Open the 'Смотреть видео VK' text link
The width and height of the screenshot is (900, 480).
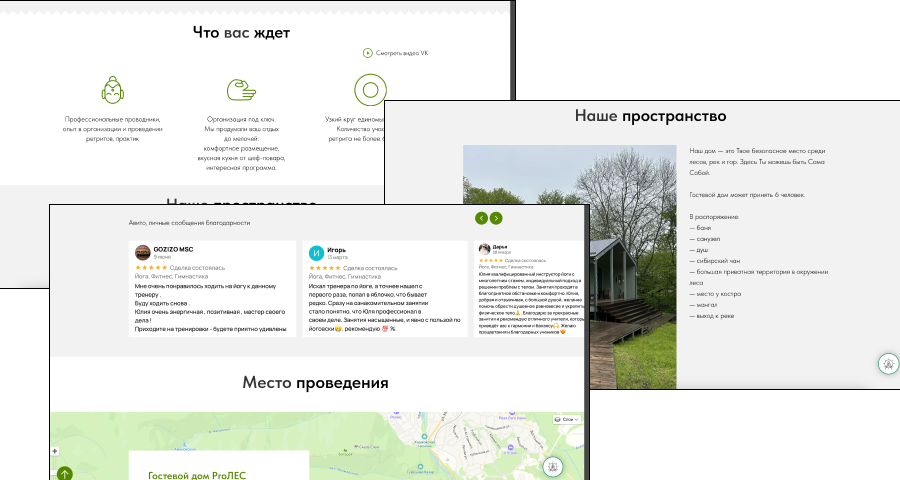[402, 53]
